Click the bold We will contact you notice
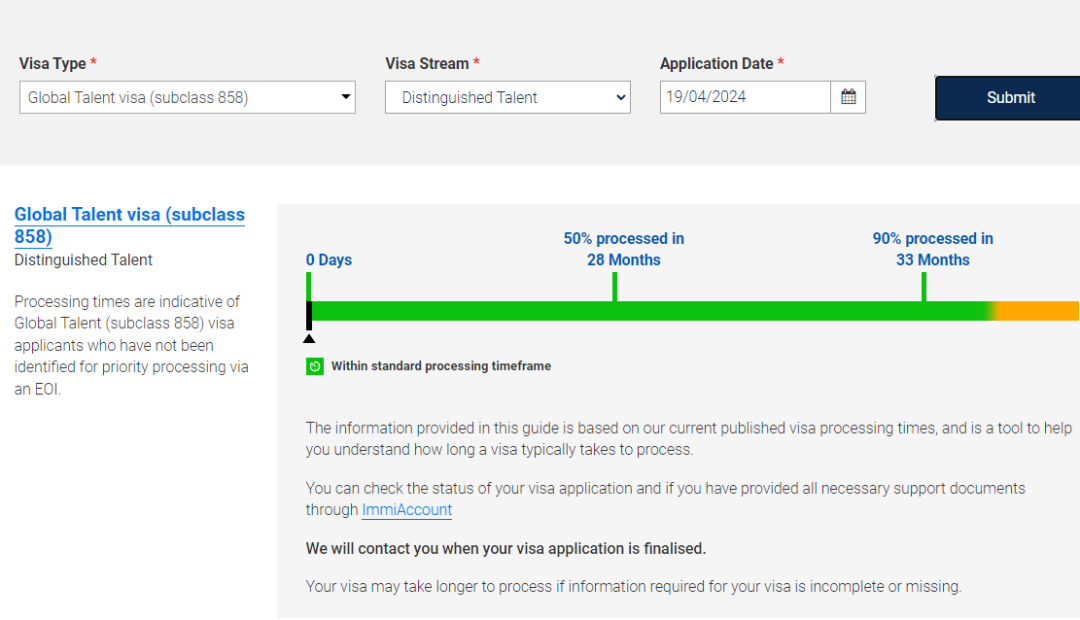Viewport: 1080px width, 620px height. (505, 549)
